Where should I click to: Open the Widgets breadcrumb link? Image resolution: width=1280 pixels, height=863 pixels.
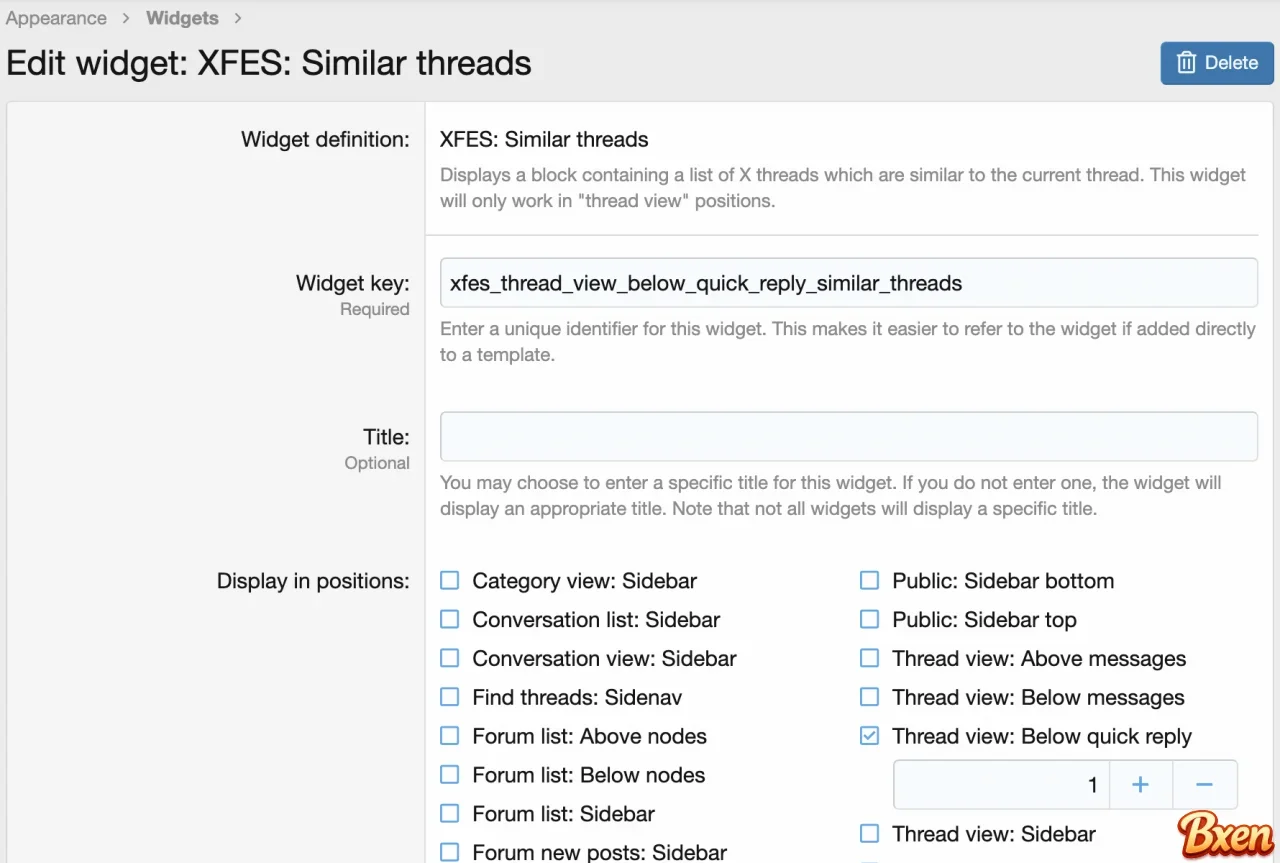(182, 17)
